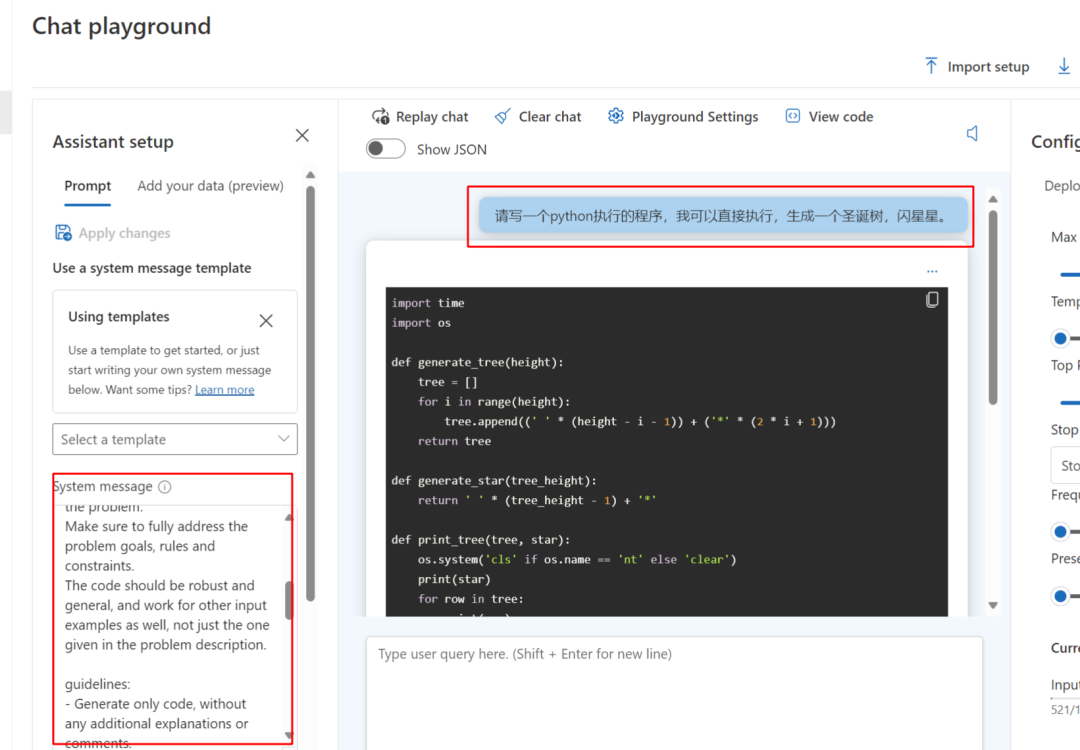Clear the chat with broom icon

(x=538, y=116)
